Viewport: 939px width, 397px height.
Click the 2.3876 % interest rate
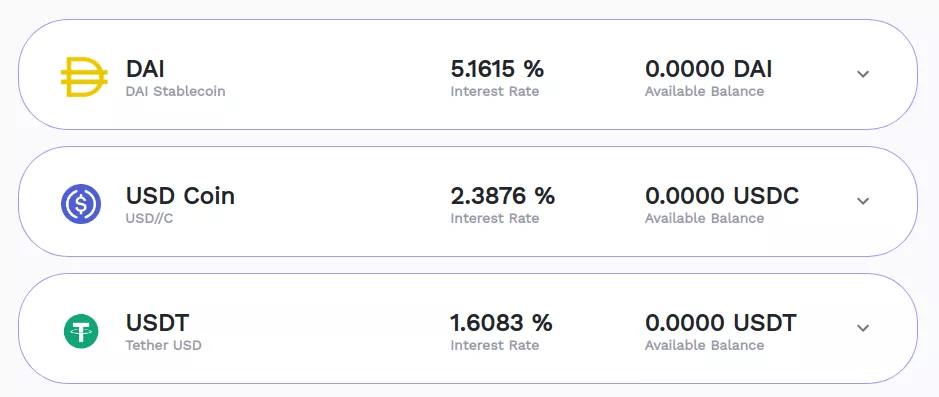pyautogui.click(x=502, y=196)
